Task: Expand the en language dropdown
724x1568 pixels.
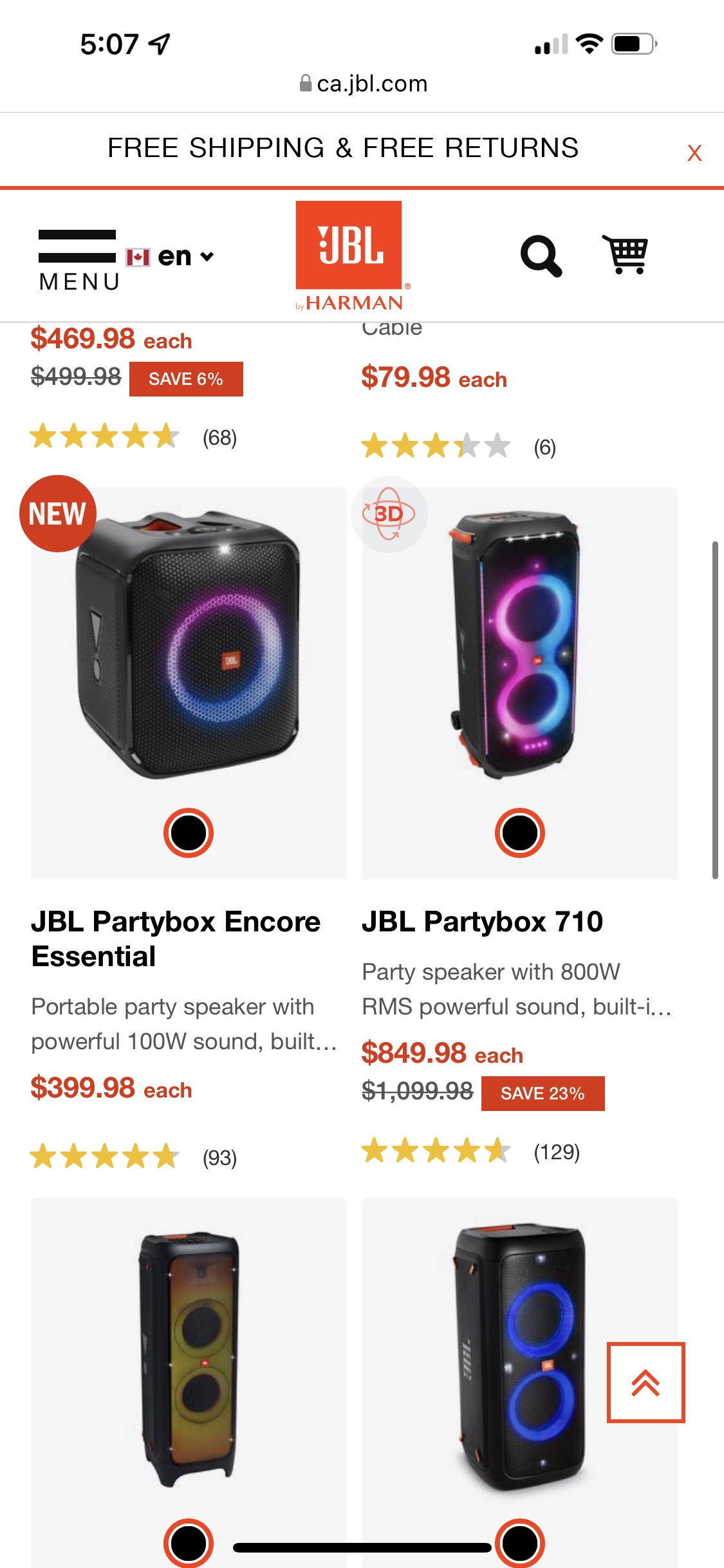Action: coord(184,256)
